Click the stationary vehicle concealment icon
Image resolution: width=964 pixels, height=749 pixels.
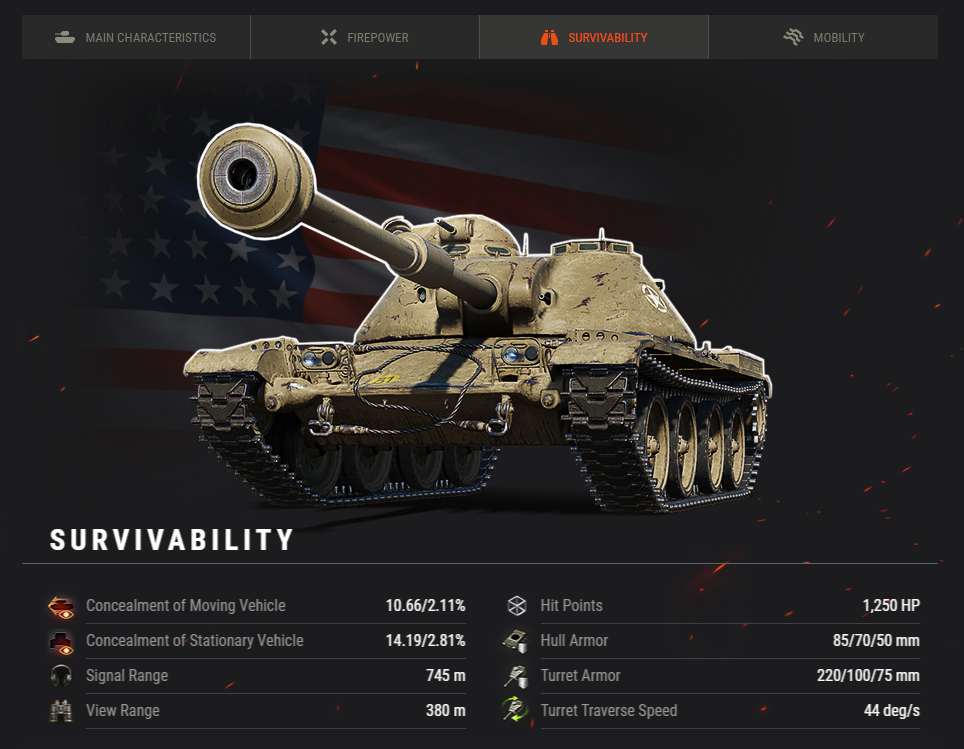point(61,642)
